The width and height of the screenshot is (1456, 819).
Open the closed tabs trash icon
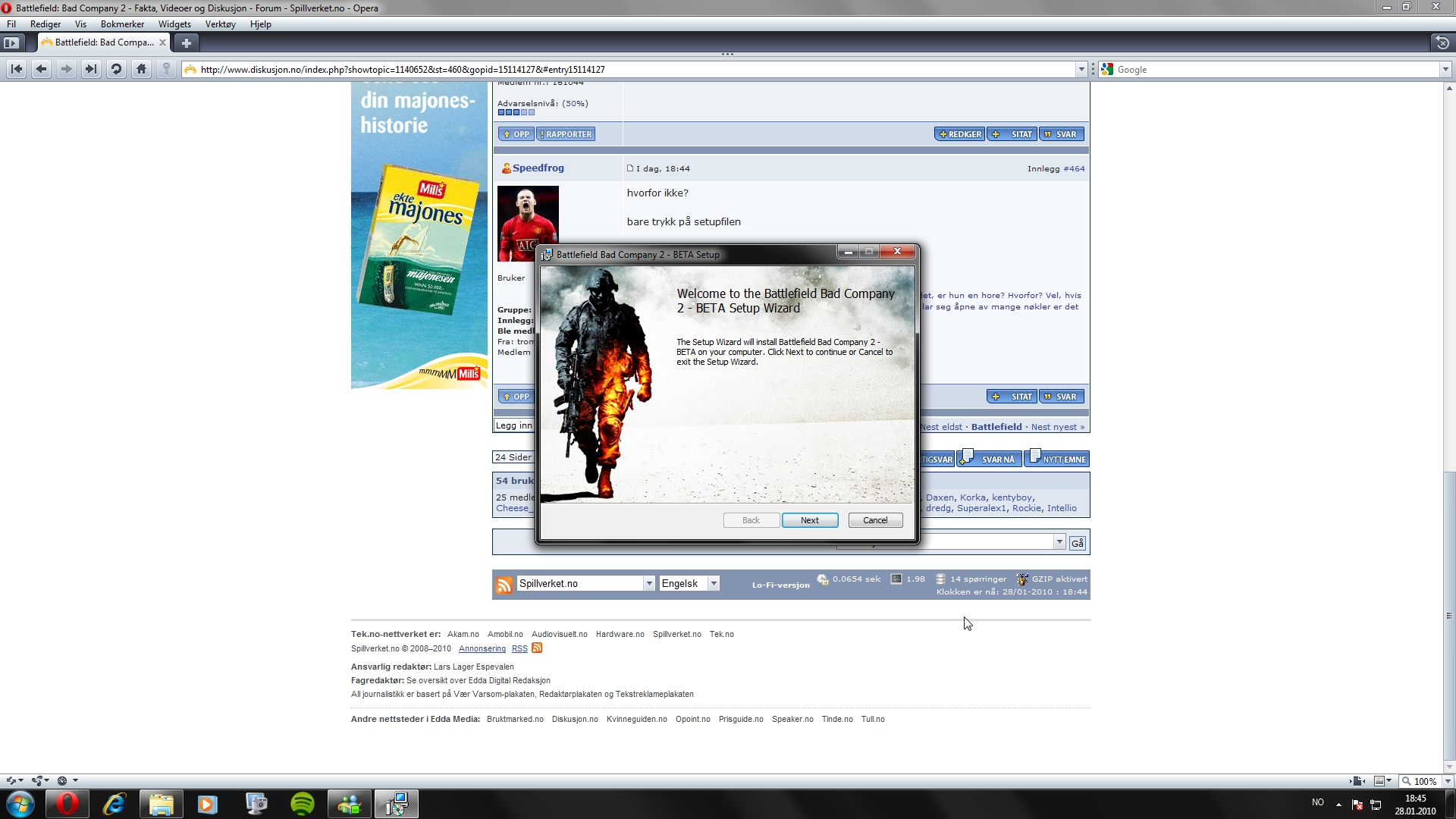click(1442, 42)
